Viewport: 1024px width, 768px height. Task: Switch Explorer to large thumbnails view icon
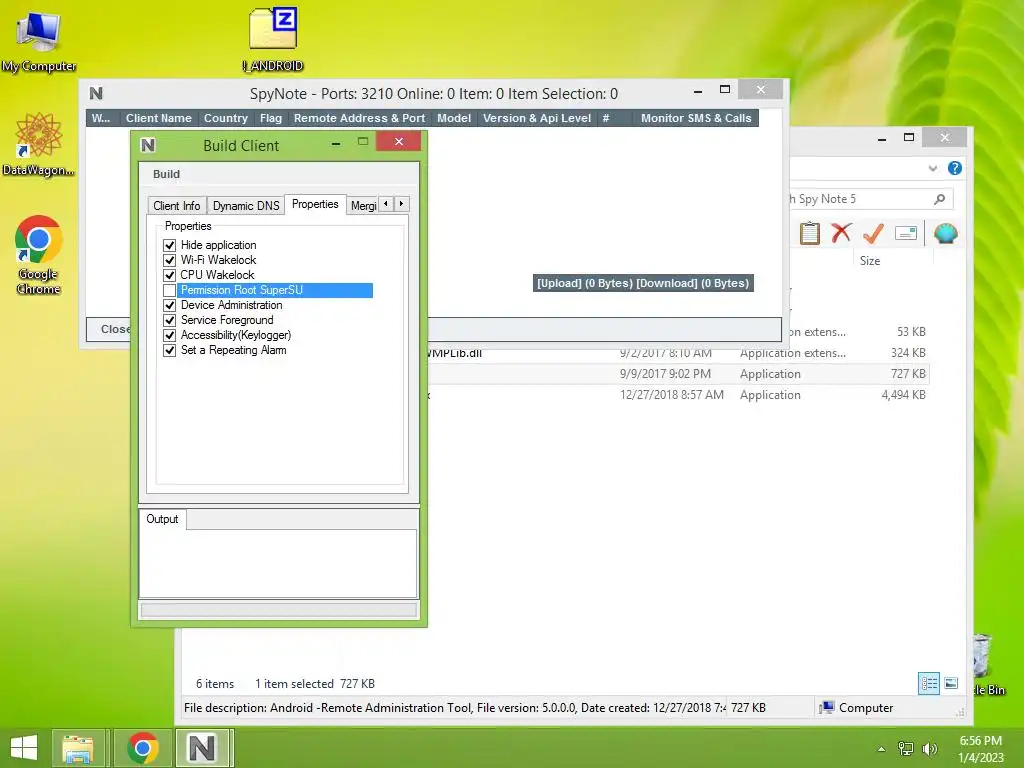(x=952, y=683)
